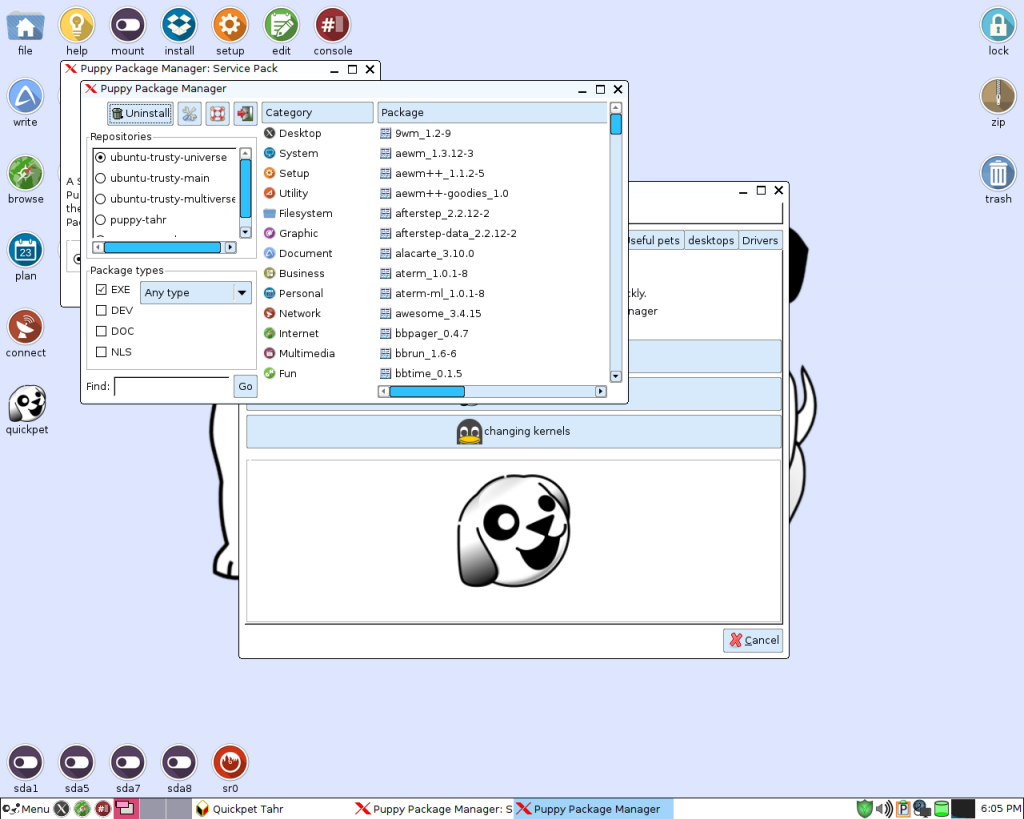Select the puppy-tahr repository
1024x819 pixels.
click(131, 220)
